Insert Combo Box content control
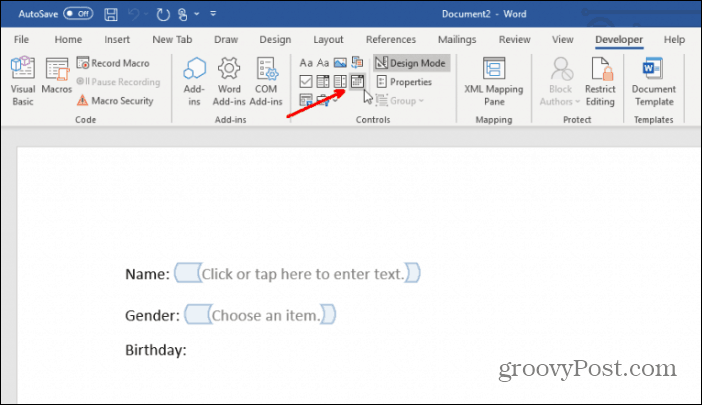702x405 pixels. pyautogui.click(x=323, y=81)
